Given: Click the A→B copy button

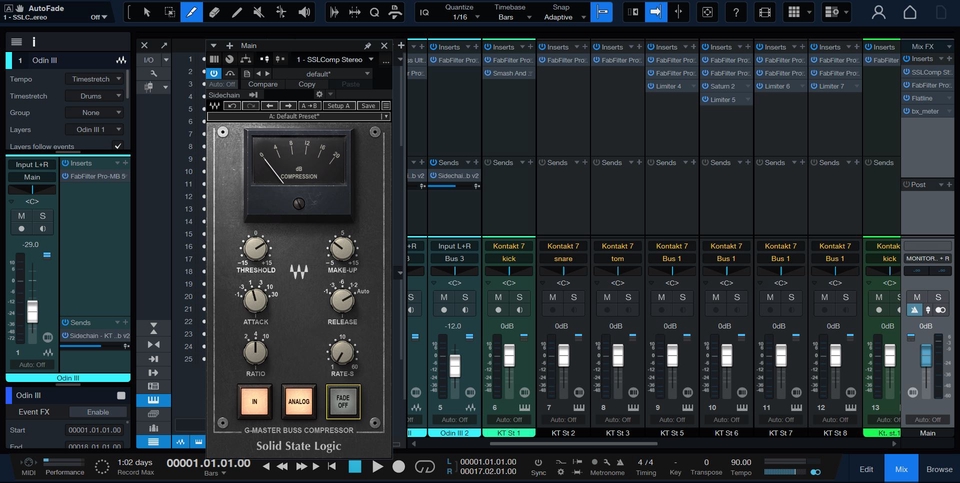Looking at the screenshot, I should point(310,106).
